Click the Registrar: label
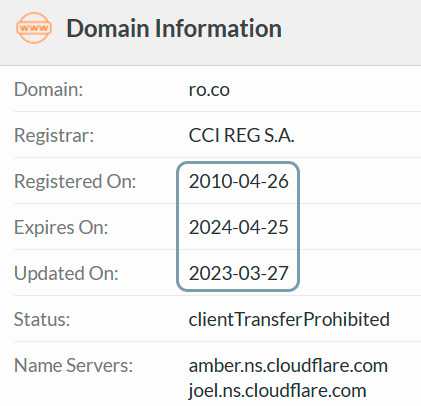 54,135
